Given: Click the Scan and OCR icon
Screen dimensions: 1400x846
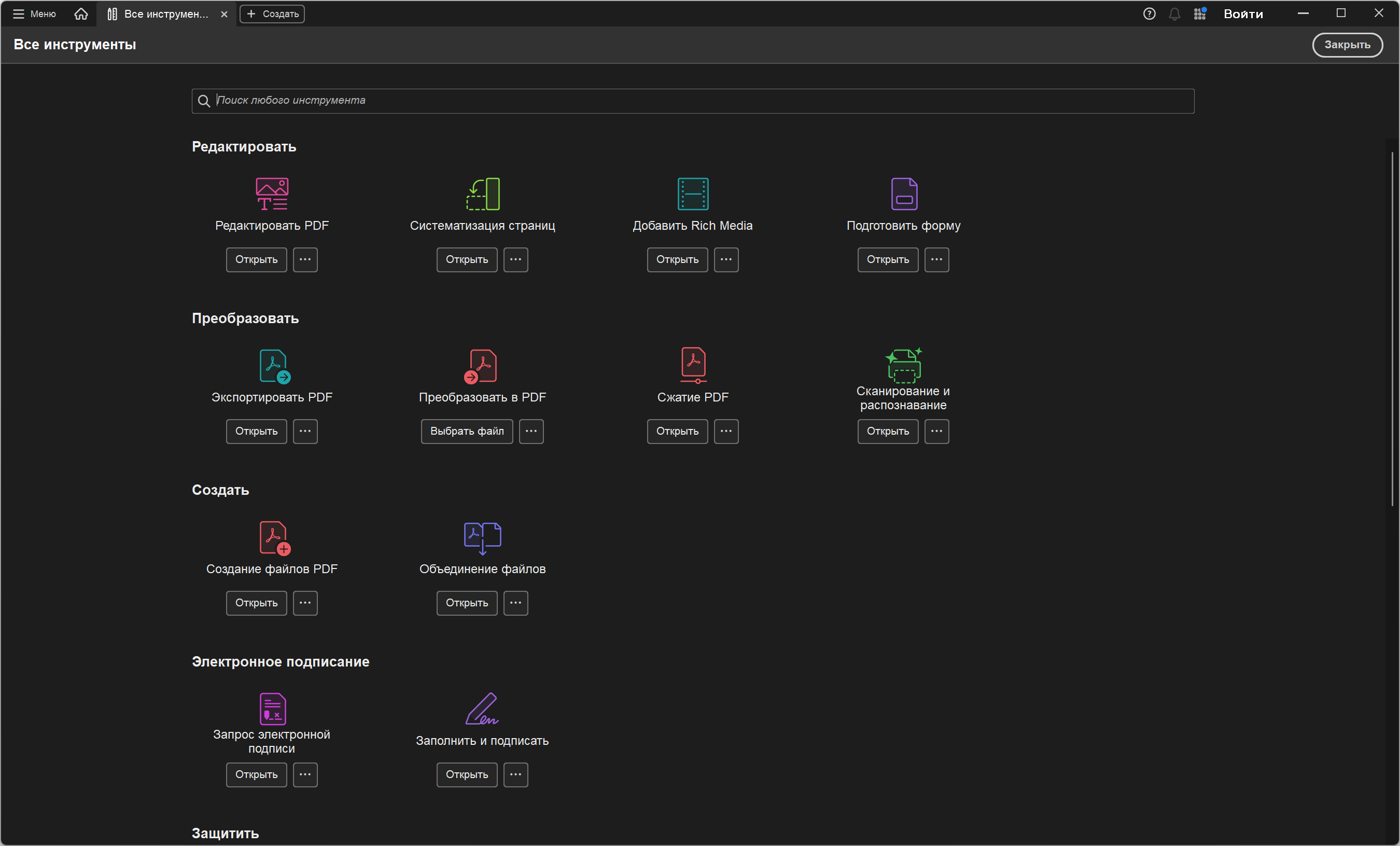Looking at the screenshot, I should tap(903, 365).
